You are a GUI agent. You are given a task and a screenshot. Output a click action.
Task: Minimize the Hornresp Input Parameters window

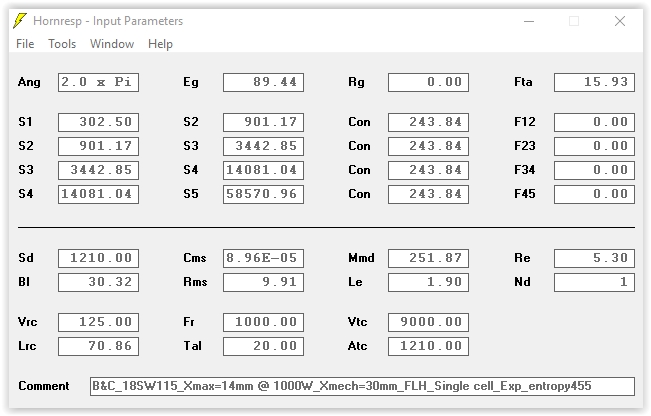529,21
